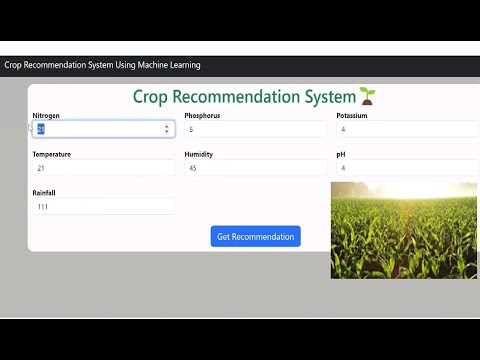Image resolution: width=480 pixels, height=360 pixels.
Task: Click into the Temperature field
Action: click(104, 168)
